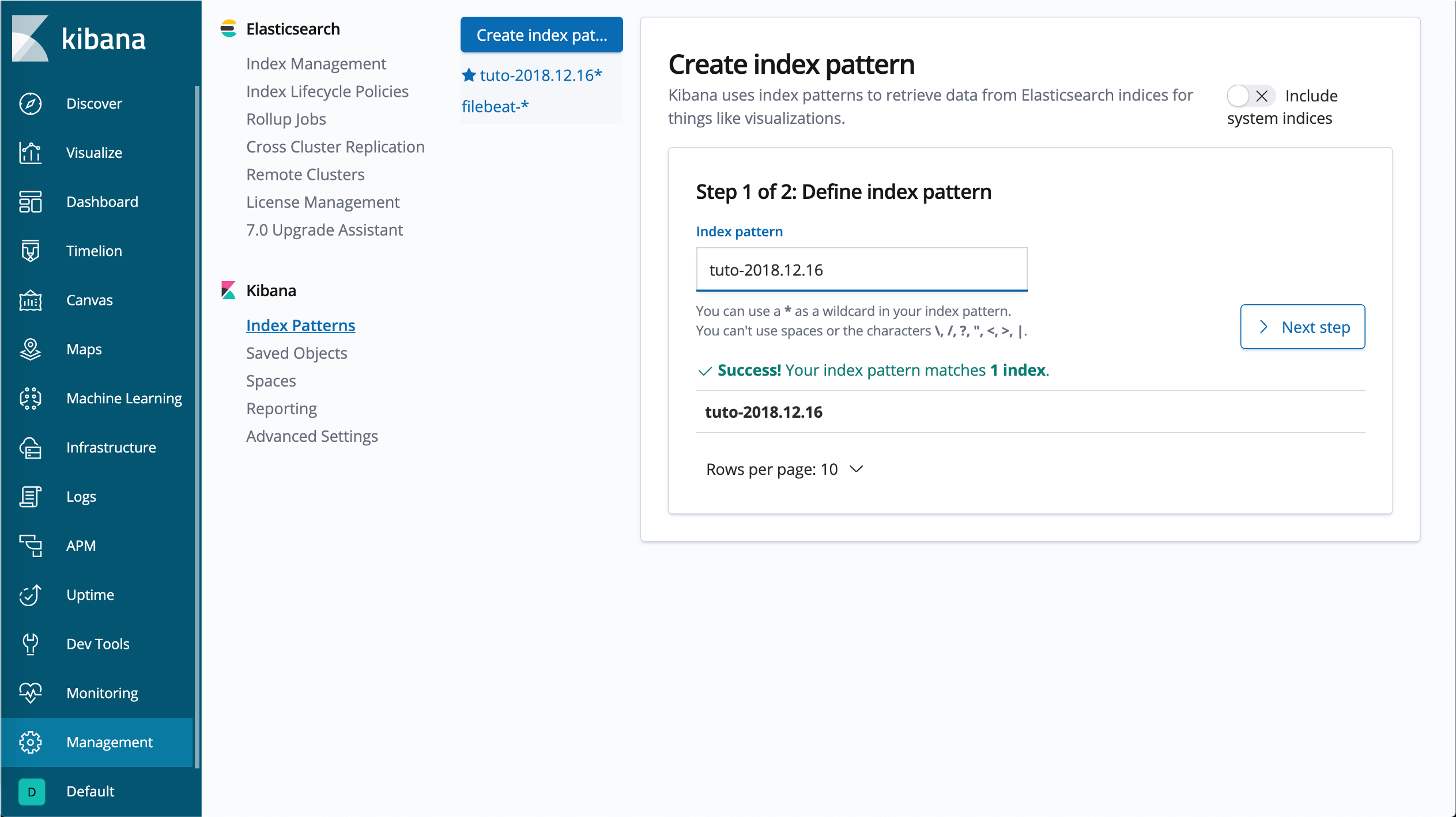Open the filebeat-* index pattern link
The width and height of the screenshot is (1456, 817).
click(x=495, y=107)
